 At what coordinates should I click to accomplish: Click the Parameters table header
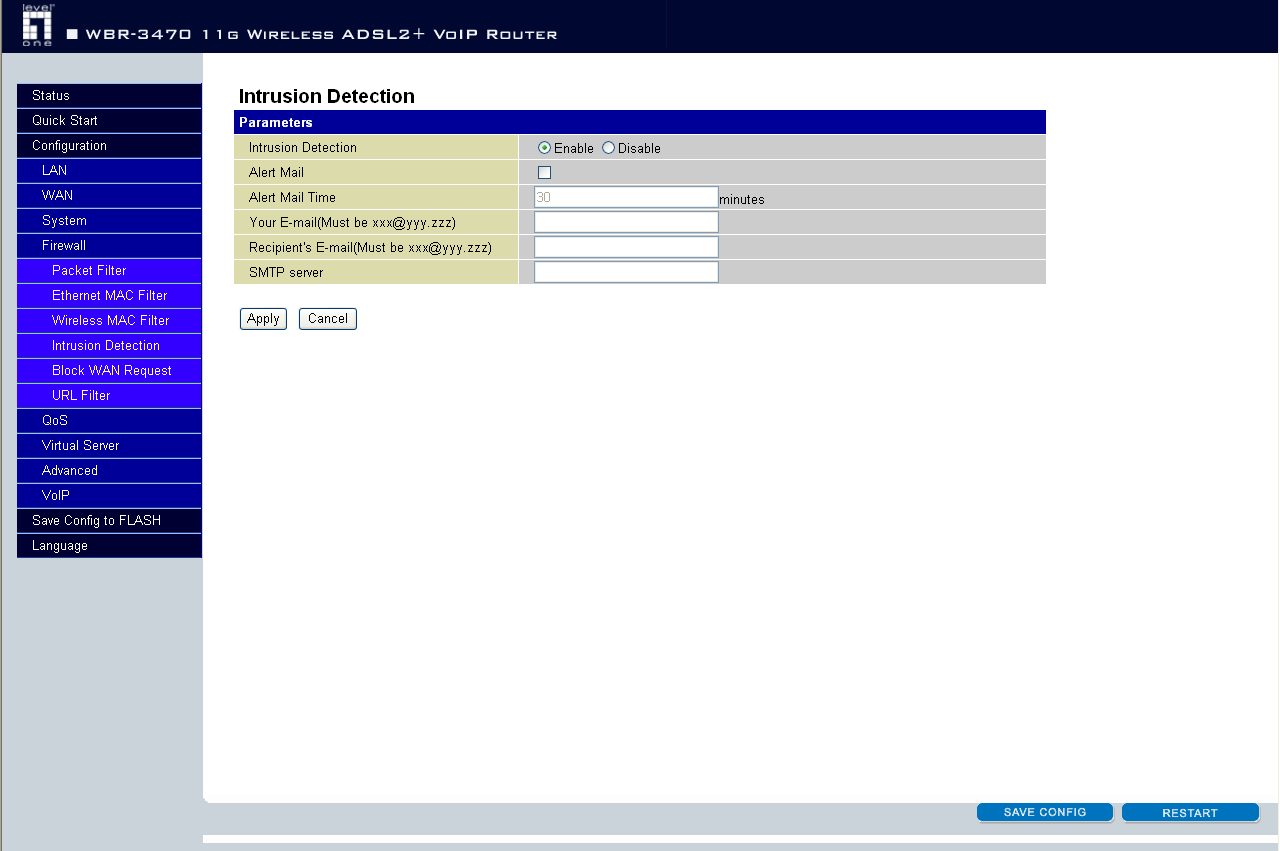640,122
